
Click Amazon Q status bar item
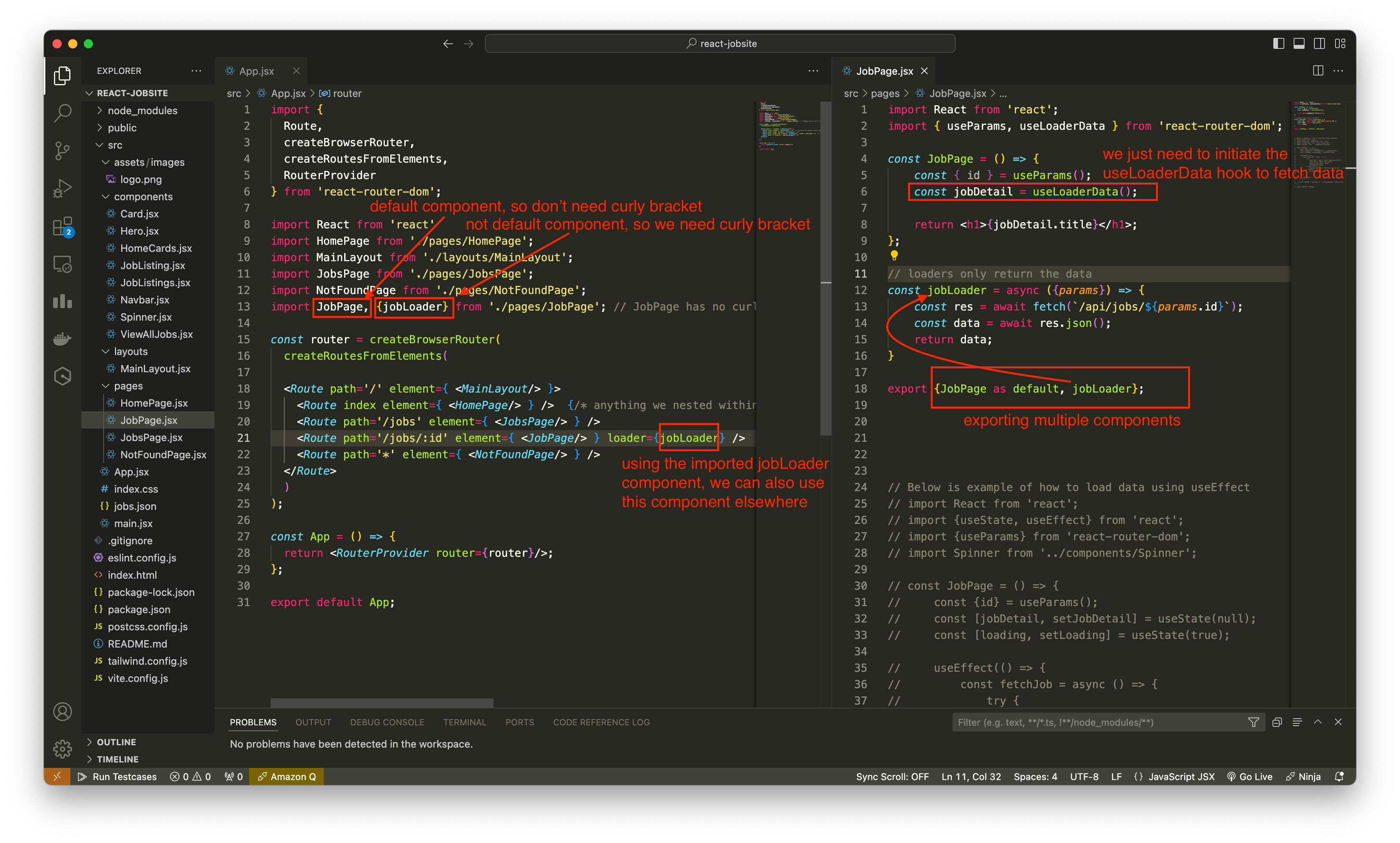[x=286, y=777]
